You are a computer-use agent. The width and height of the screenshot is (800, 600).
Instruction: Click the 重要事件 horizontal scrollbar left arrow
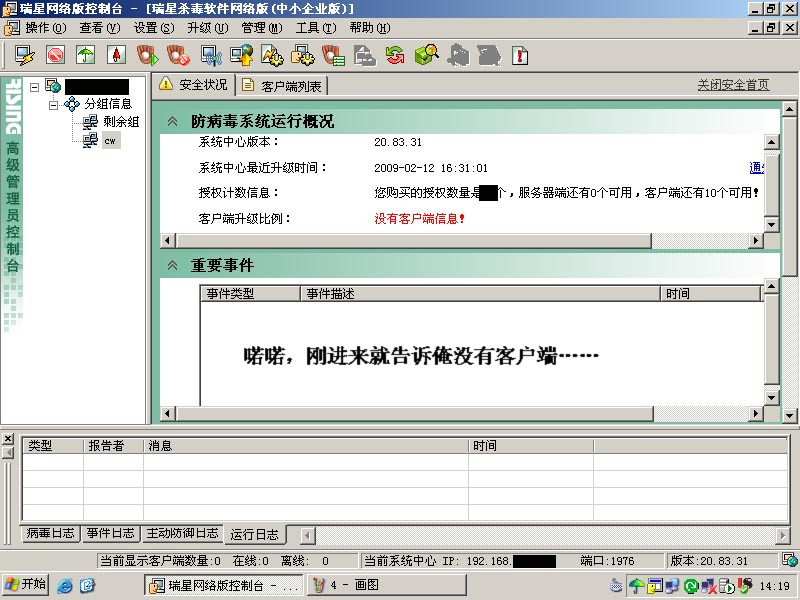pyautogui.click(x=167, y=414)
